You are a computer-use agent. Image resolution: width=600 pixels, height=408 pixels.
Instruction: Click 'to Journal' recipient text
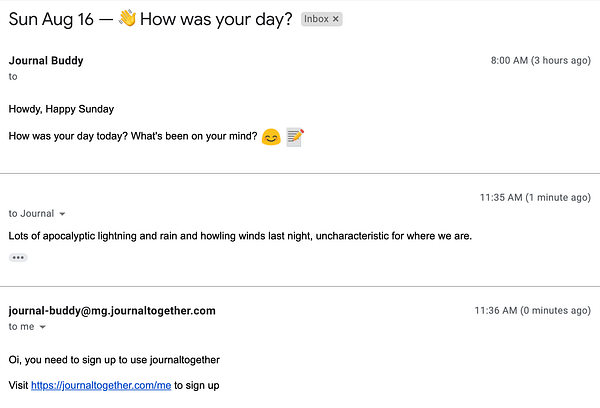31,214
